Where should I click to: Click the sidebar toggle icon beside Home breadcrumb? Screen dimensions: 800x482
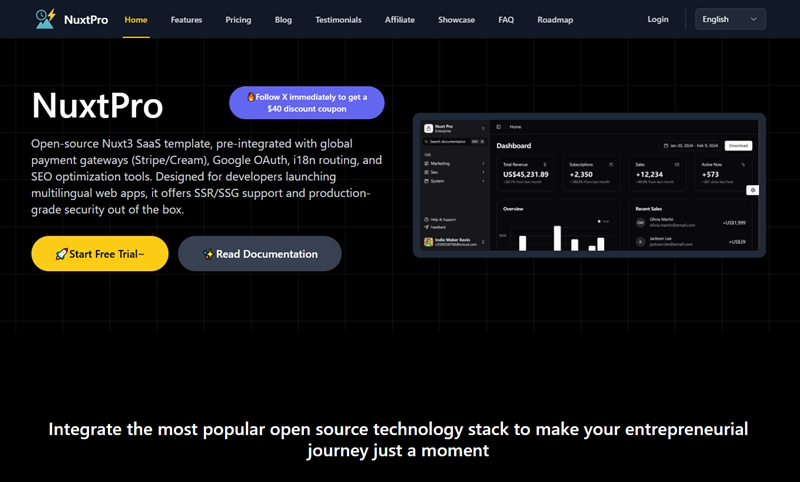click(499, 127)
